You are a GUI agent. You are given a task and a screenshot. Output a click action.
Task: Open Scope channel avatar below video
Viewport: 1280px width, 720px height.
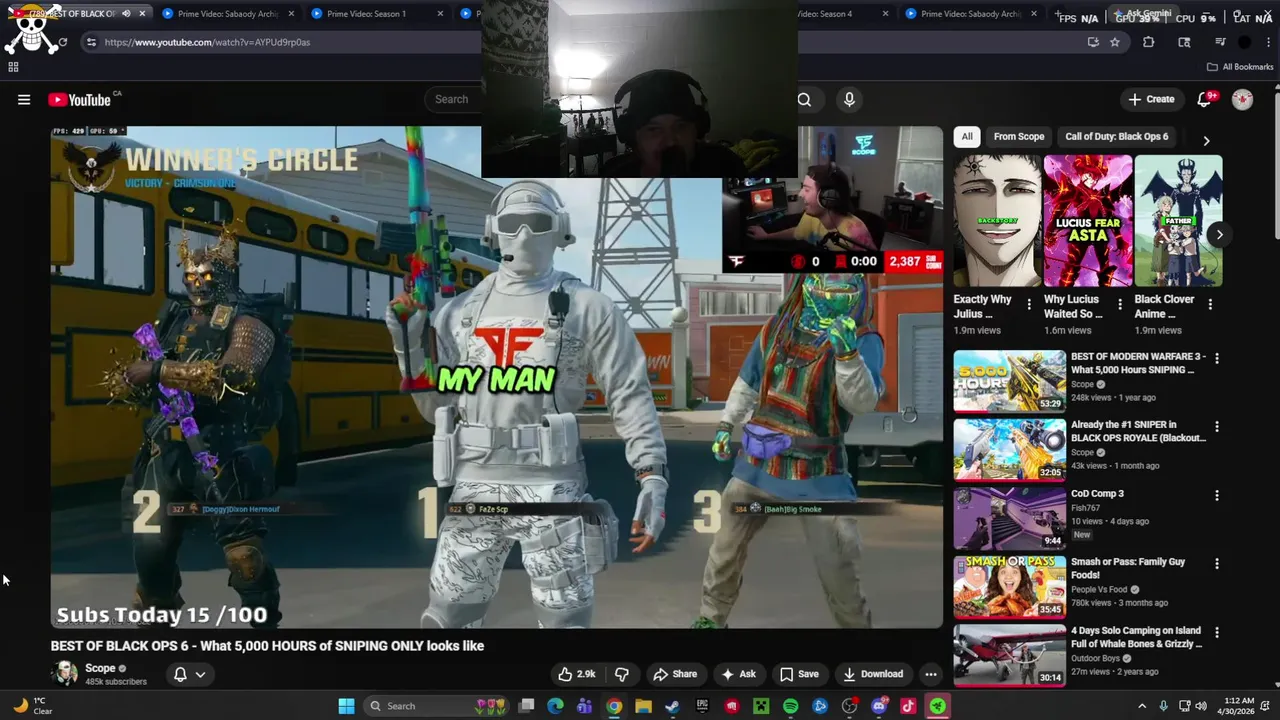[65, 673]
